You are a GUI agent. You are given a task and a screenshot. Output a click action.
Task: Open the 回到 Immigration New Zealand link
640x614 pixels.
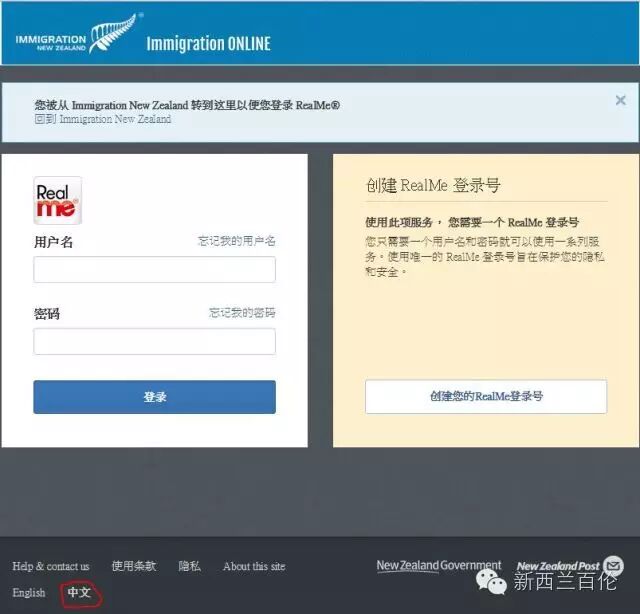coord(103,119)
